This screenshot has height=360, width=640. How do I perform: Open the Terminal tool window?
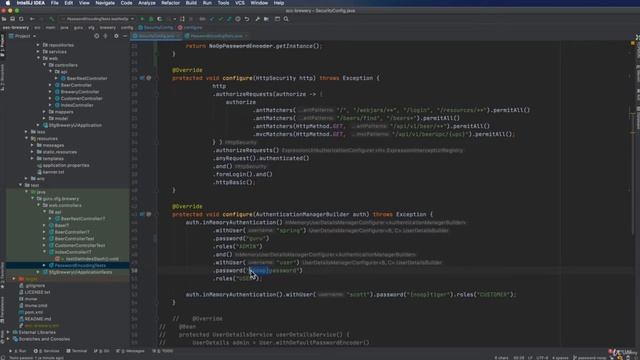click(x=76, y=351)
